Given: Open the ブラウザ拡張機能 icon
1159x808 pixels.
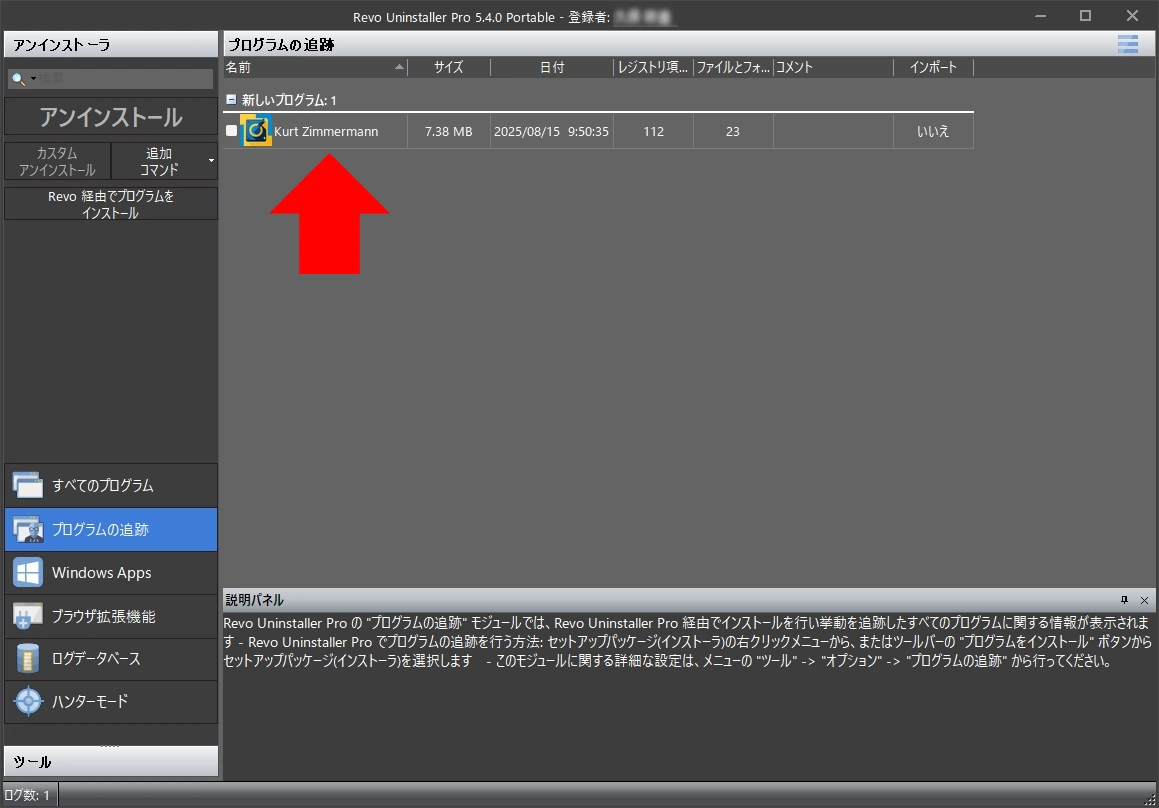Looking at the screenshot, I should point(27,616).
